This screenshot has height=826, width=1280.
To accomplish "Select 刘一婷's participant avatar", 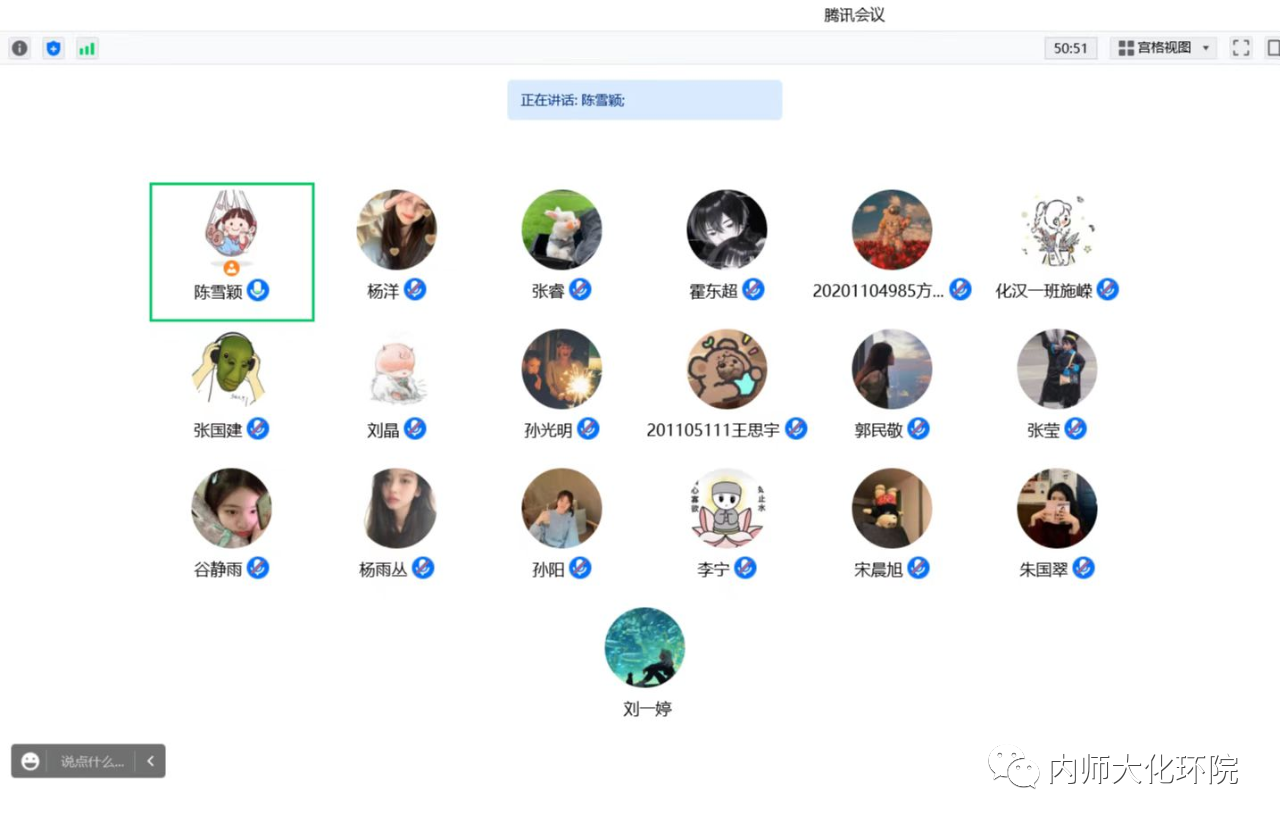I will [x=645, y=647].
